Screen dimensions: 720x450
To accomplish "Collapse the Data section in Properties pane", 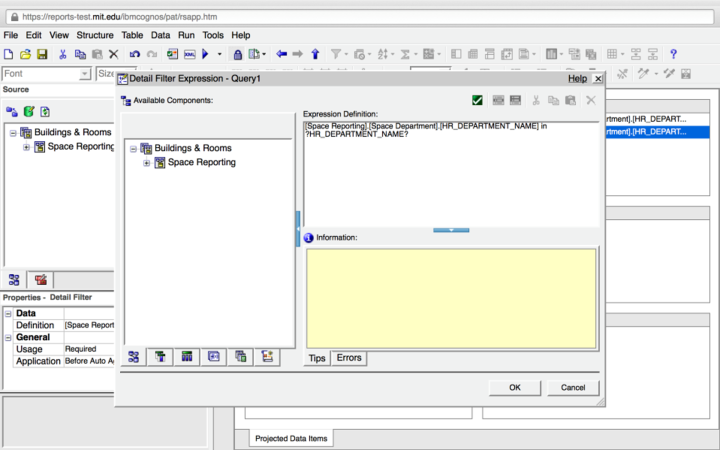I will click(x=9, y=313).
